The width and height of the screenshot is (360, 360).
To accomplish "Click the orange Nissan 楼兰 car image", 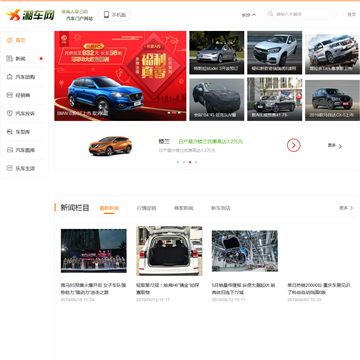I will pos(110,146).
